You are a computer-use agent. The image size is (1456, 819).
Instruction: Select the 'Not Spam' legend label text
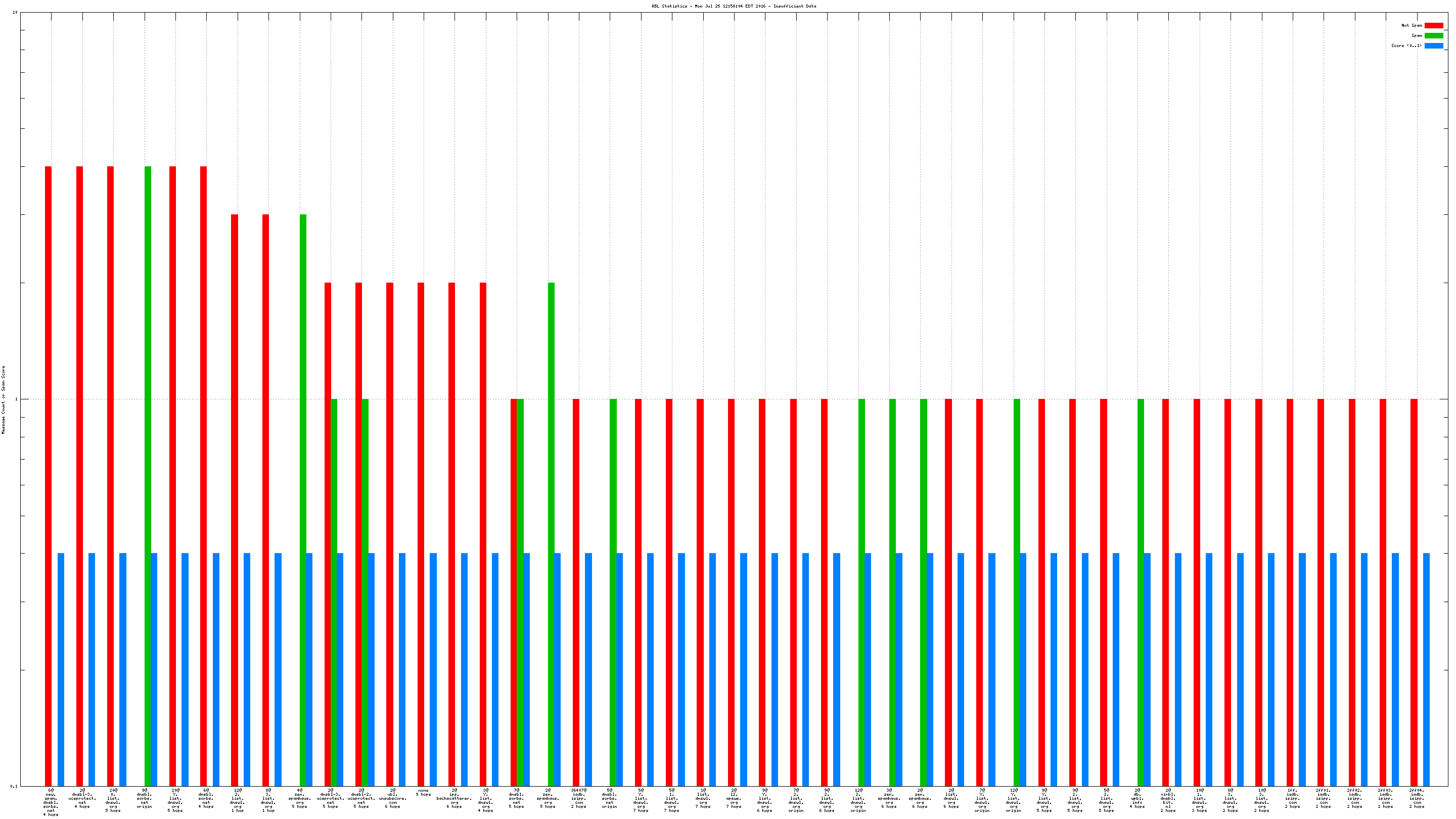[x=1412, y=25]
